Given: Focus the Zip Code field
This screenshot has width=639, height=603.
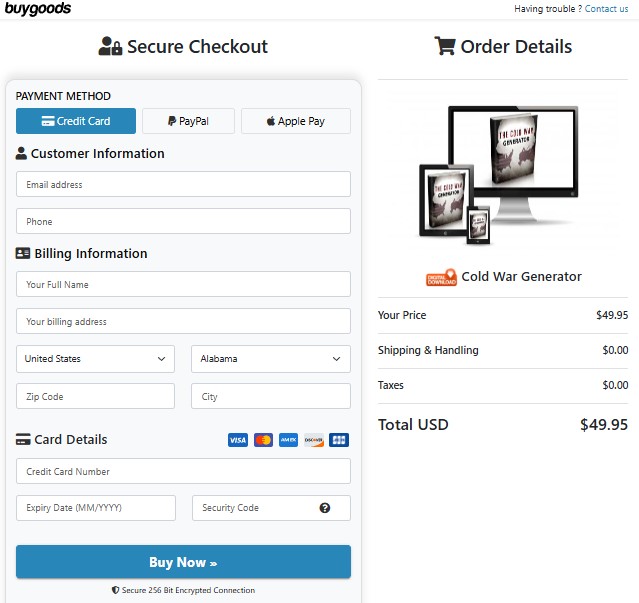Looking at the screenshot, I should 96,397.
